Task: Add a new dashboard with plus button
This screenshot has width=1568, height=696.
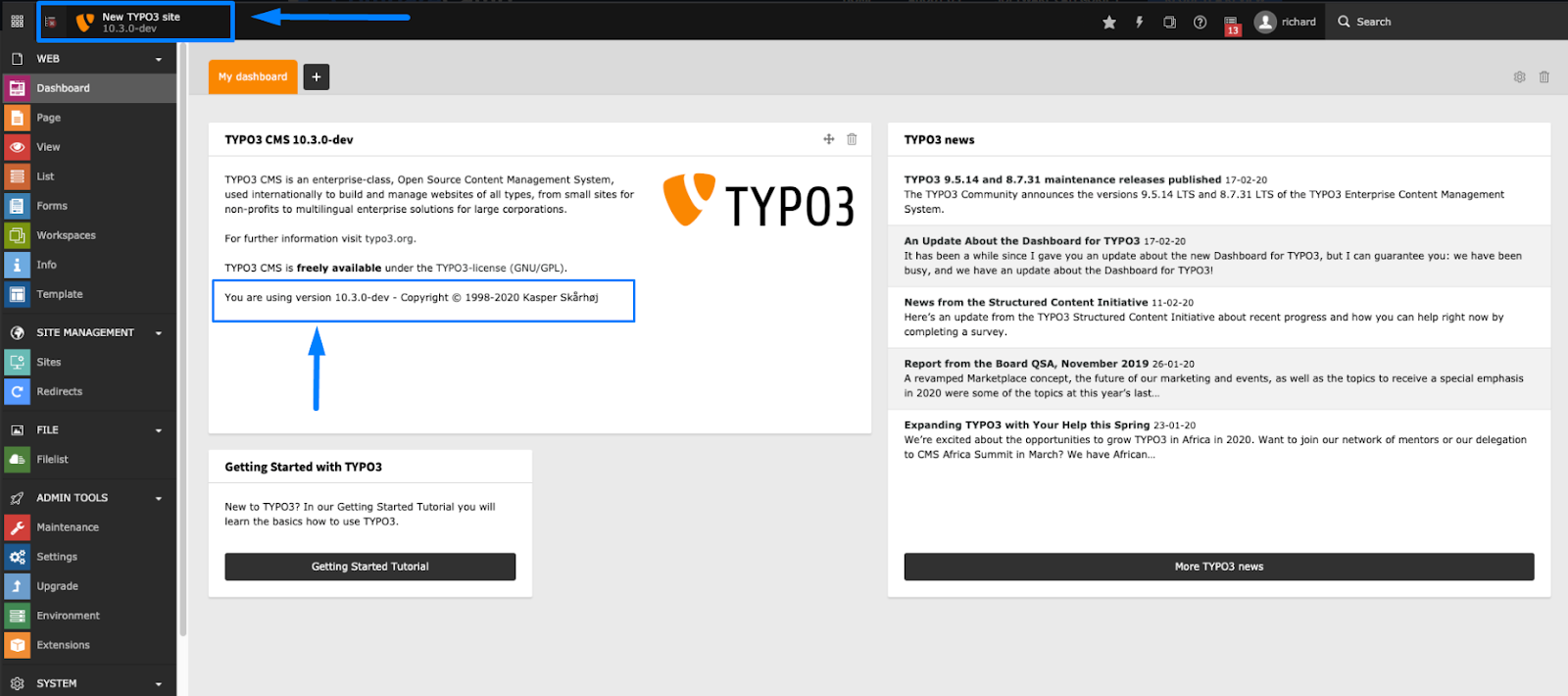Action: pos(317,76)
